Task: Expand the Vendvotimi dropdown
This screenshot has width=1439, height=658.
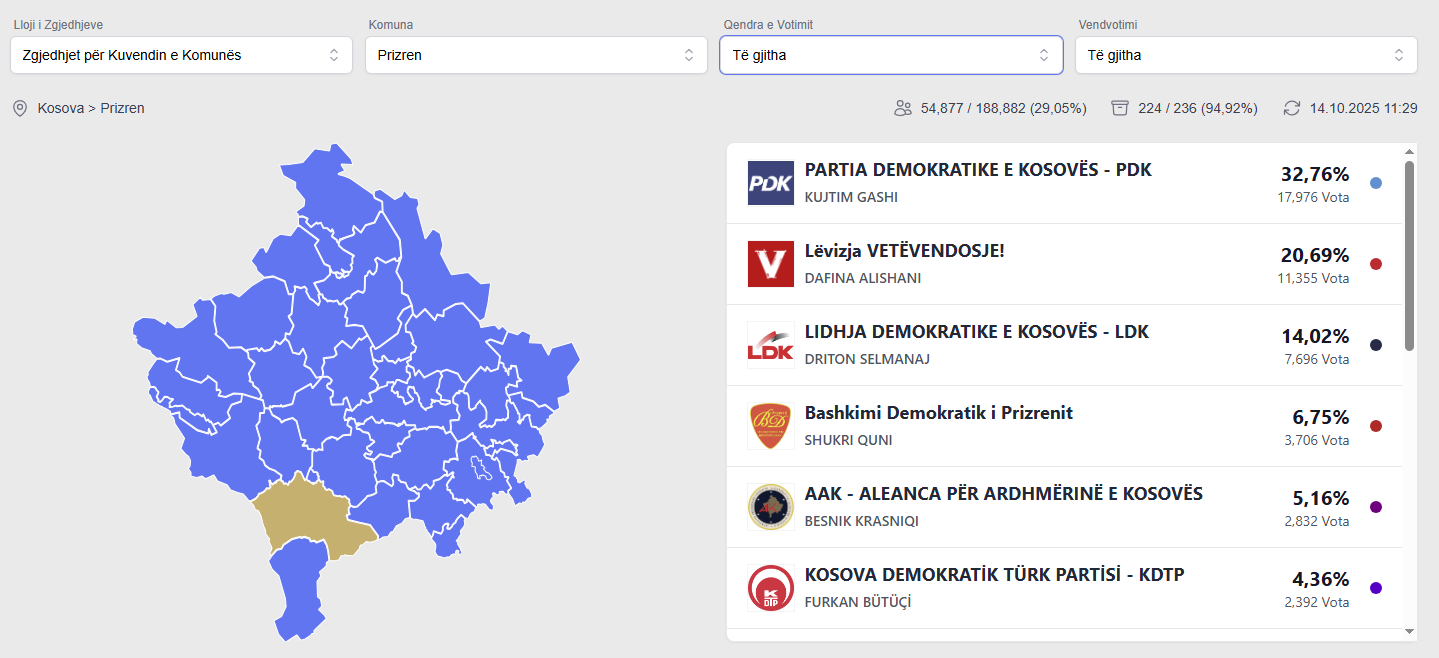Action: pos(1246,55)
